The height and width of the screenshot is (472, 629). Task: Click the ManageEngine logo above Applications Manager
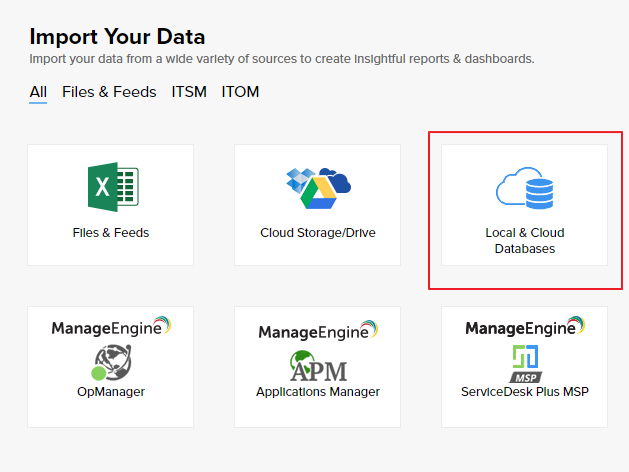pyautogui.click(x=318, y=331)
